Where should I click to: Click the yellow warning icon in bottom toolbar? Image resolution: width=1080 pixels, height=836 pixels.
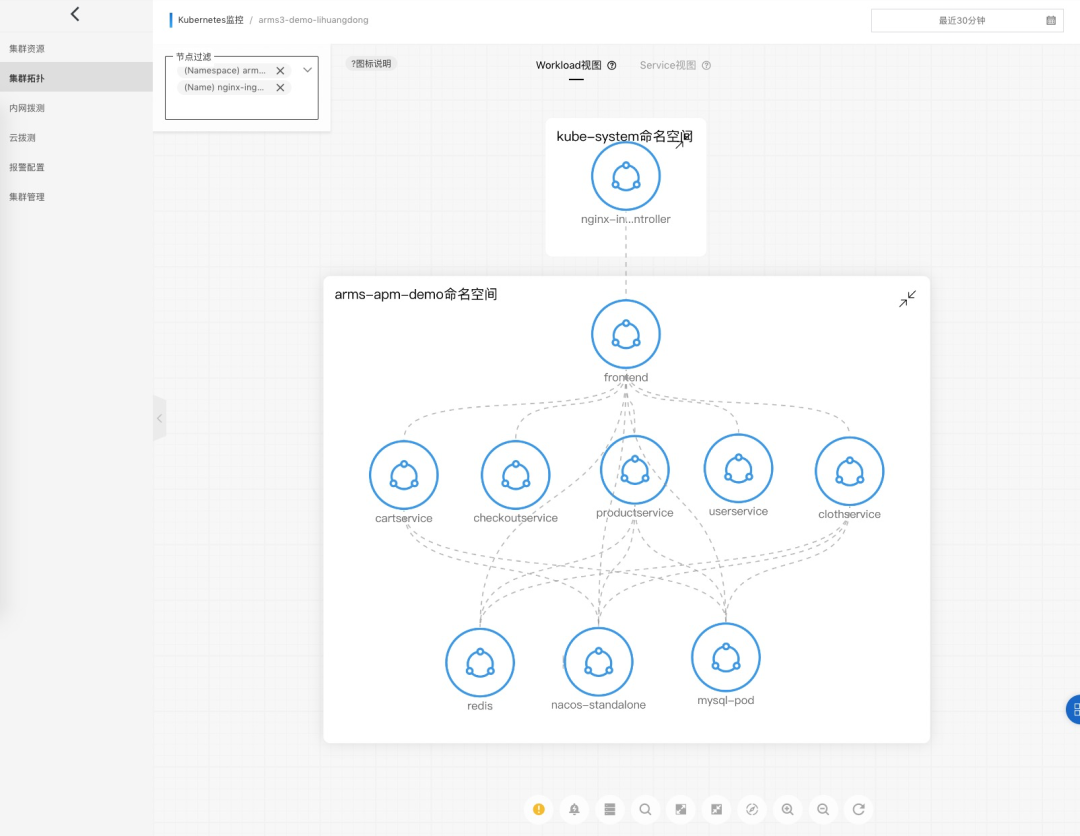tap(539, 809)
